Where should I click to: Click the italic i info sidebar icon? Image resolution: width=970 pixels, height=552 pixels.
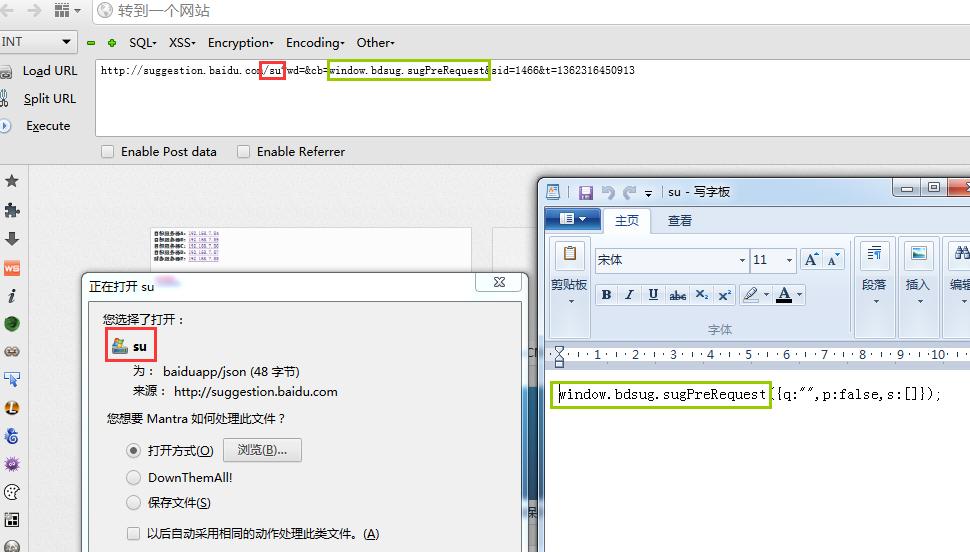pos(12,296)
